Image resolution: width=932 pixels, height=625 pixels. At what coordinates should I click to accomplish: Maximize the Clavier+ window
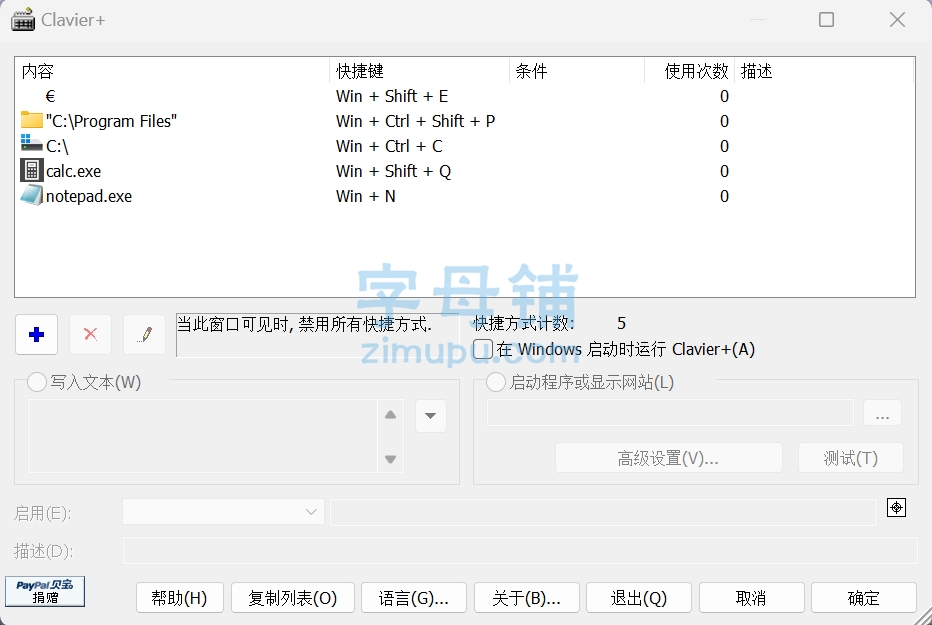point(826,20)
